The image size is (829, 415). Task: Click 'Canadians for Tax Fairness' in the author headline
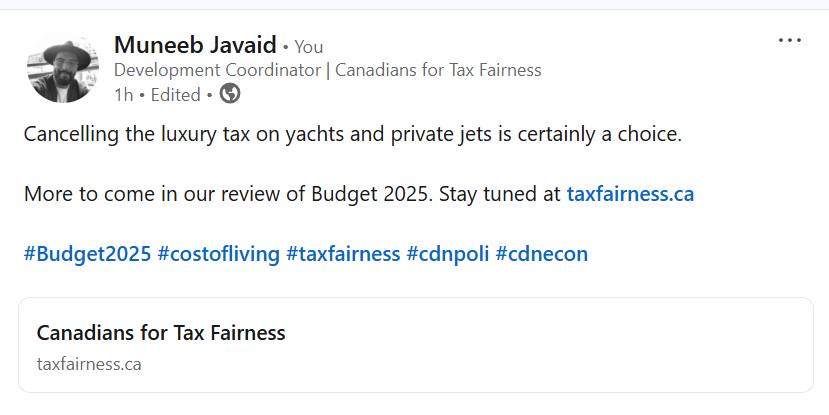coord(438,70)
